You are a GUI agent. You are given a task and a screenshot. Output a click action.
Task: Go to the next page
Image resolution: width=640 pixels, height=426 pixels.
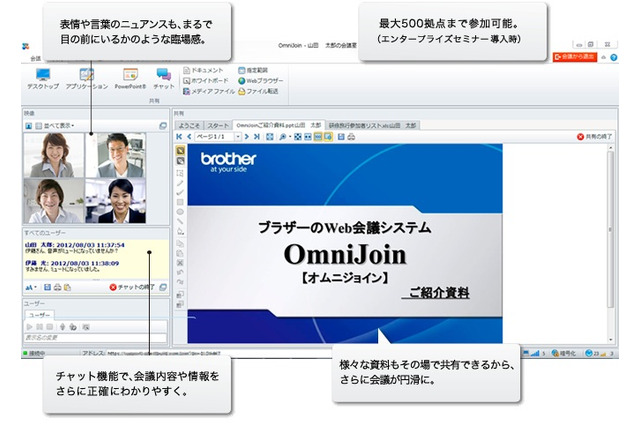tap(247, 137)
